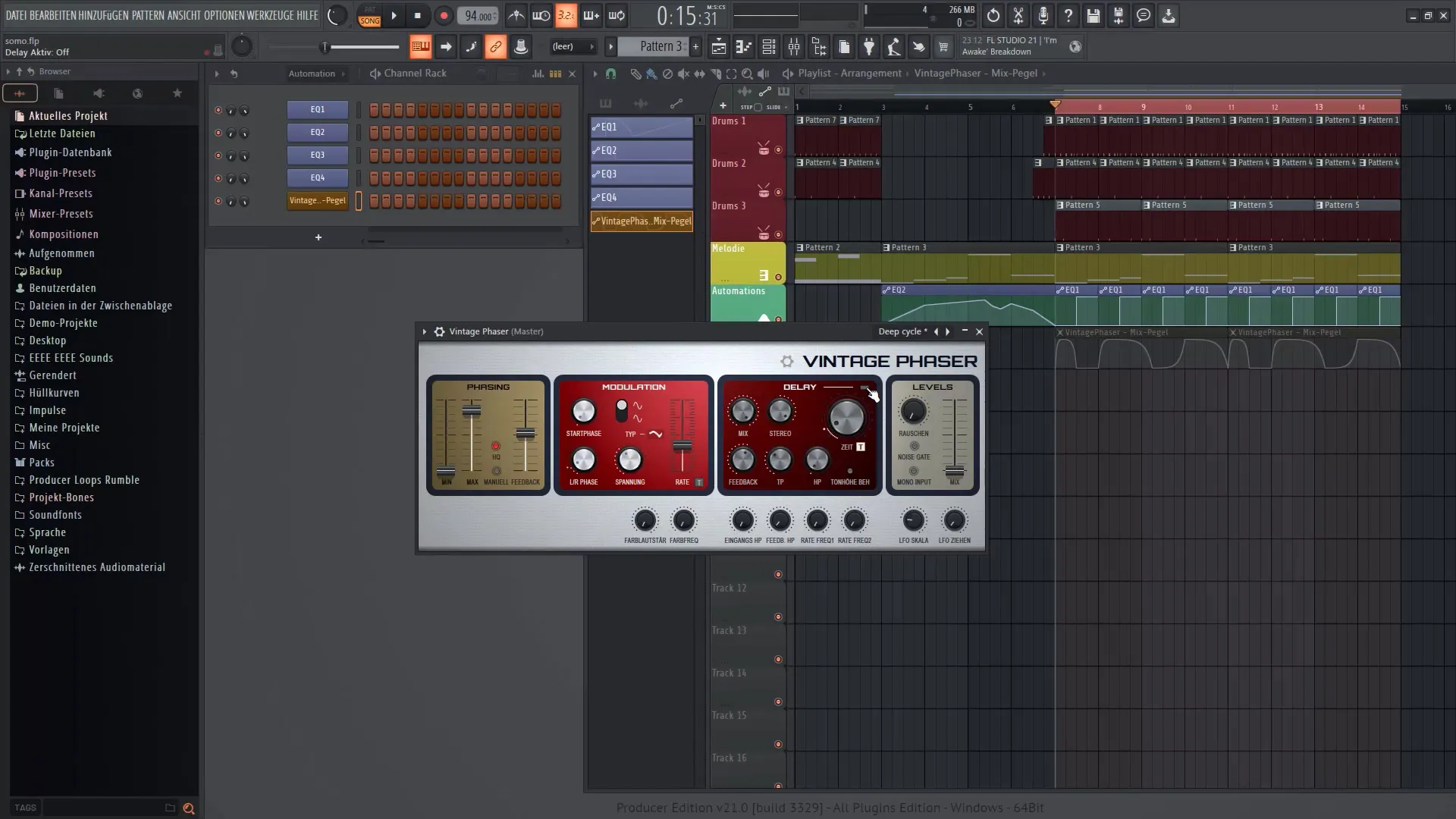The image size is (1456, 819).
Task: Open the Playlist menu arrow
Action: 595,74
